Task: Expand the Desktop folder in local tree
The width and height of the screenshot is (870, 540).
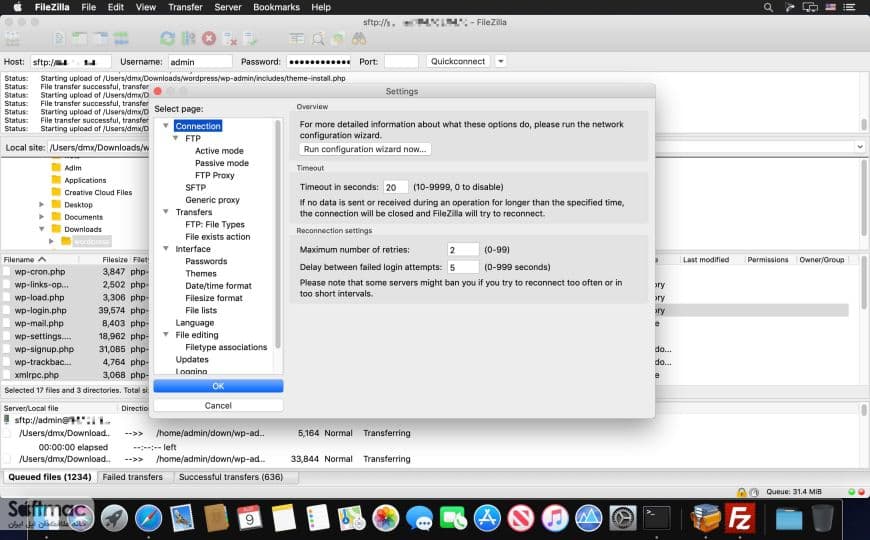Action: tap(42, 205)
